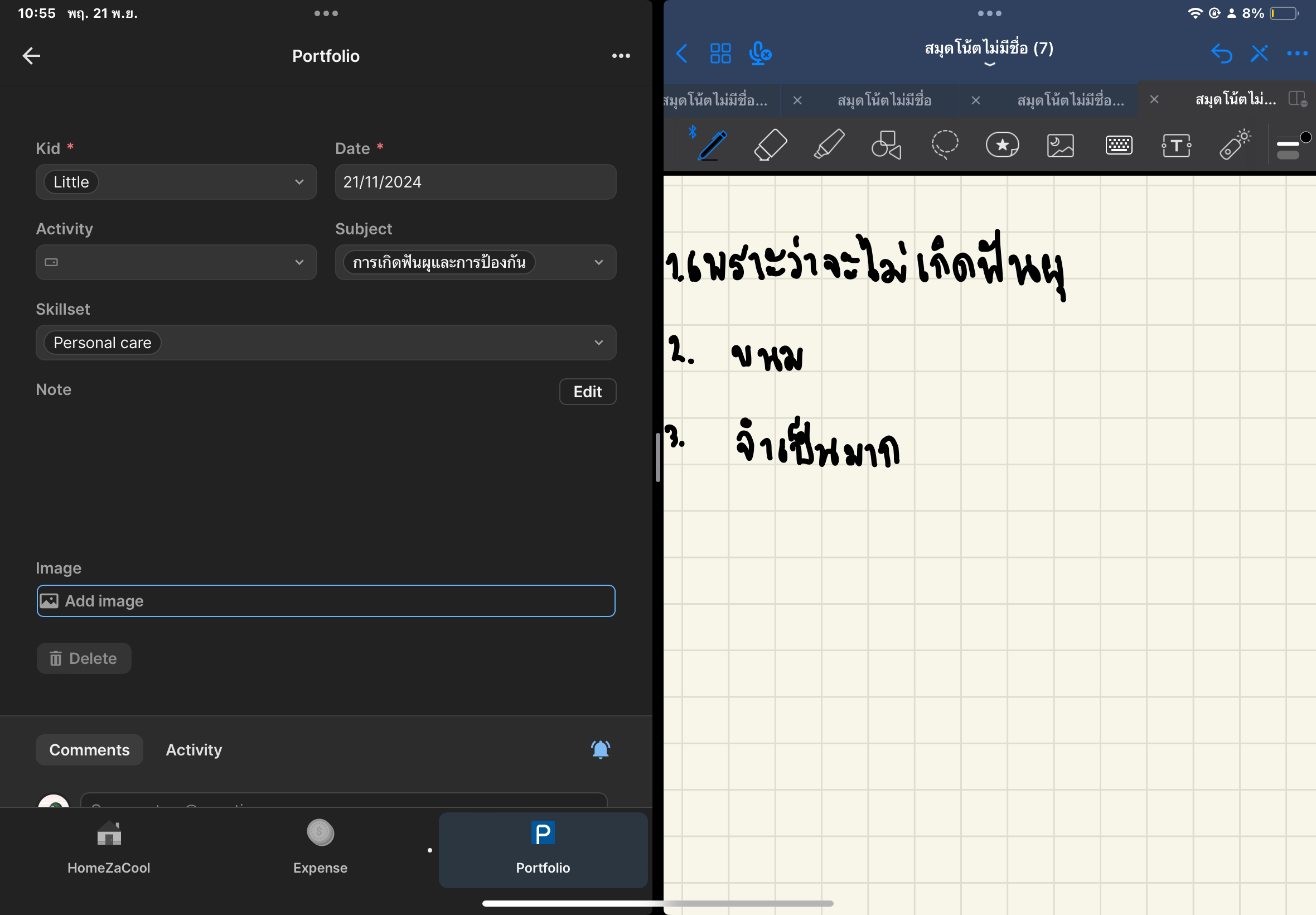
Task: Switch to the Activity tab beside Comments
Action: 193,749
